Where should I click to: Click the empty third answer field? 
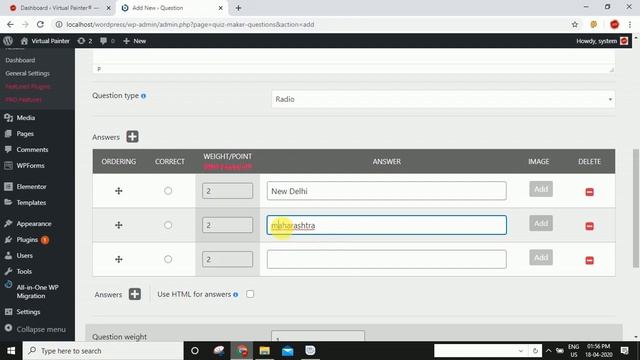pyautogui.click(x=387, y=259)
